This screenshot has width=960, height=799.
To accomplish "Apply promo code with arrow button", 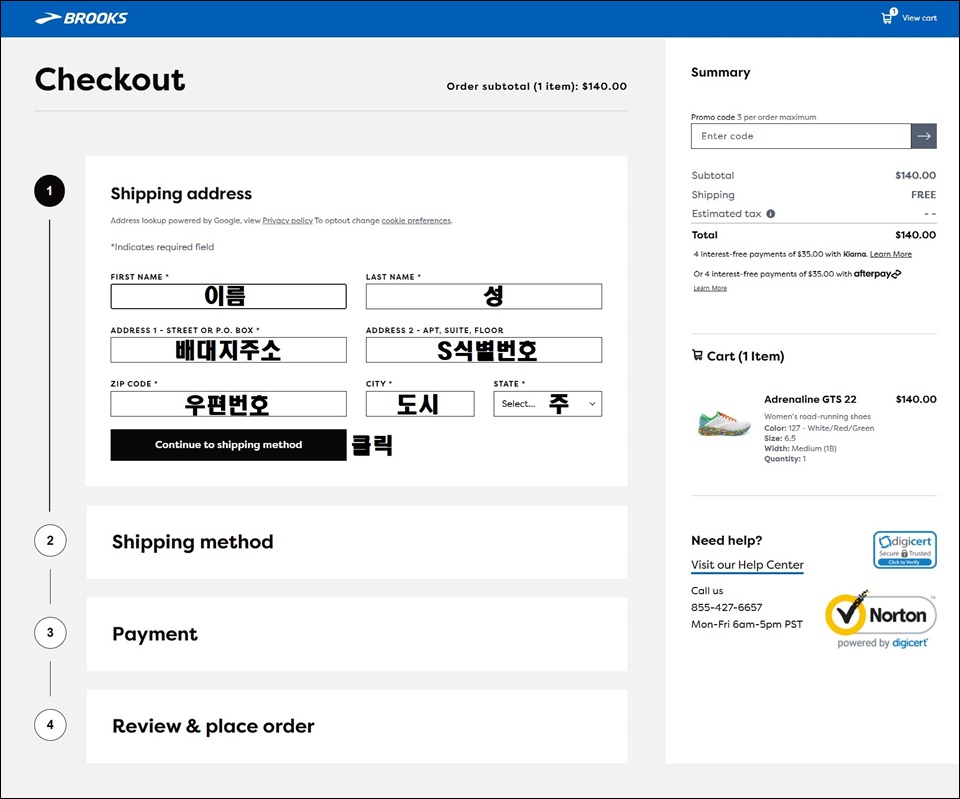I will coord(924,136).
